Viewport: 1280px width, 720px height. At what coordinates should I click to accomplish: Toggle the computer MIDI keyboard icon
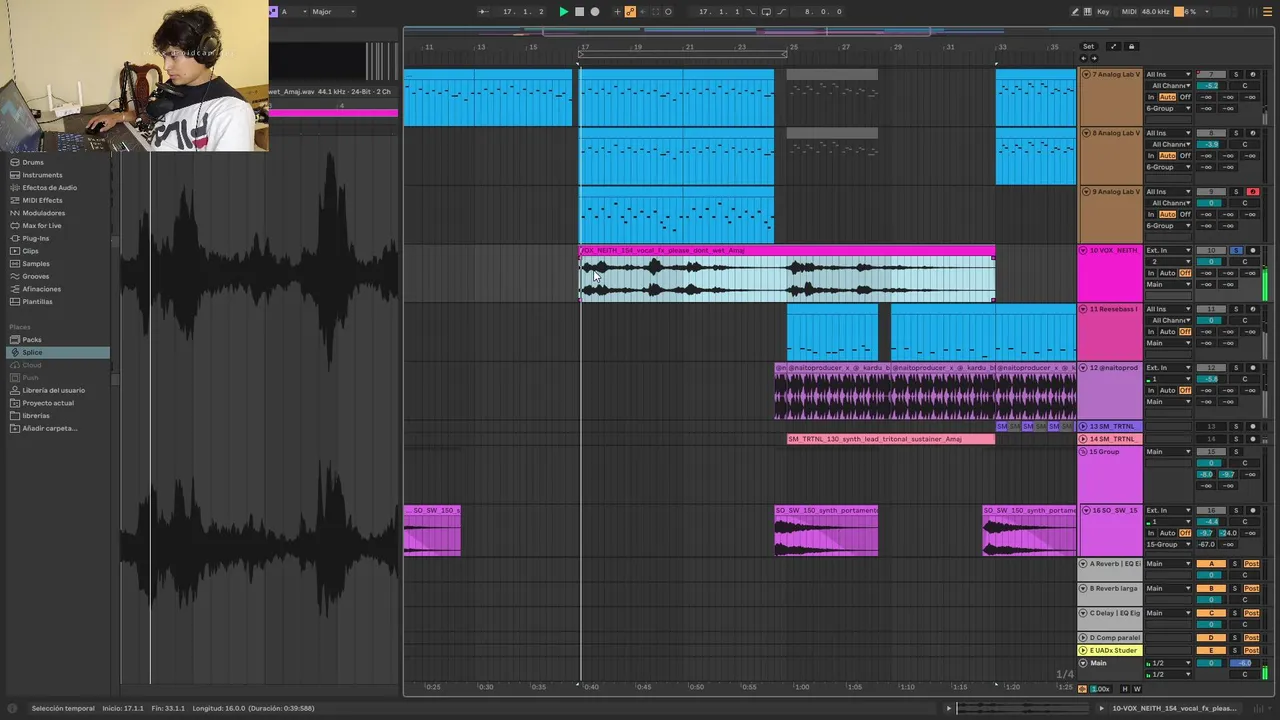pyautogui.click(x=1089, y=12)
